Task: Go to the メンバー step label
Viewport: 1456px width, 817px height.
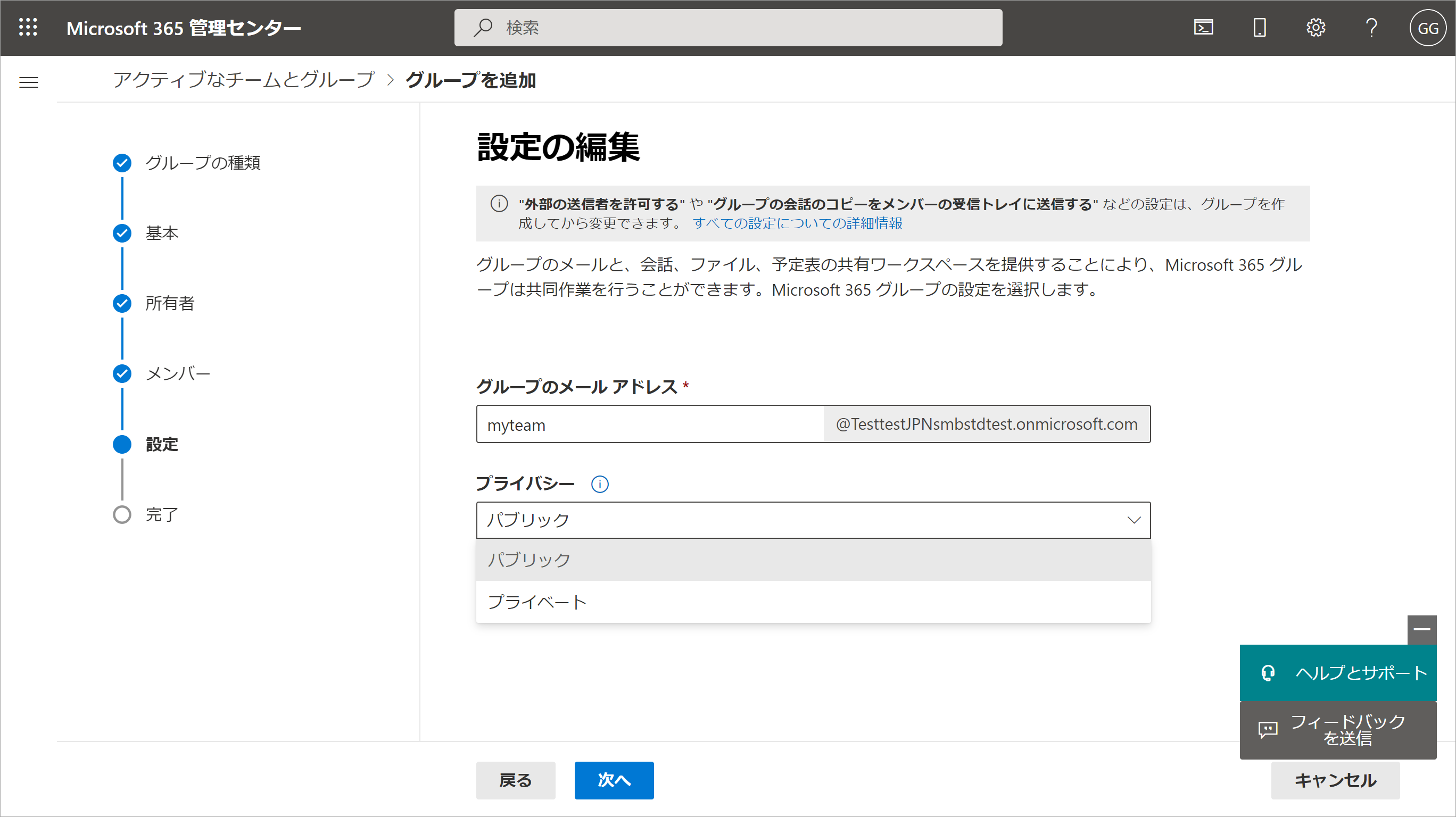Action: pos(178,373)
